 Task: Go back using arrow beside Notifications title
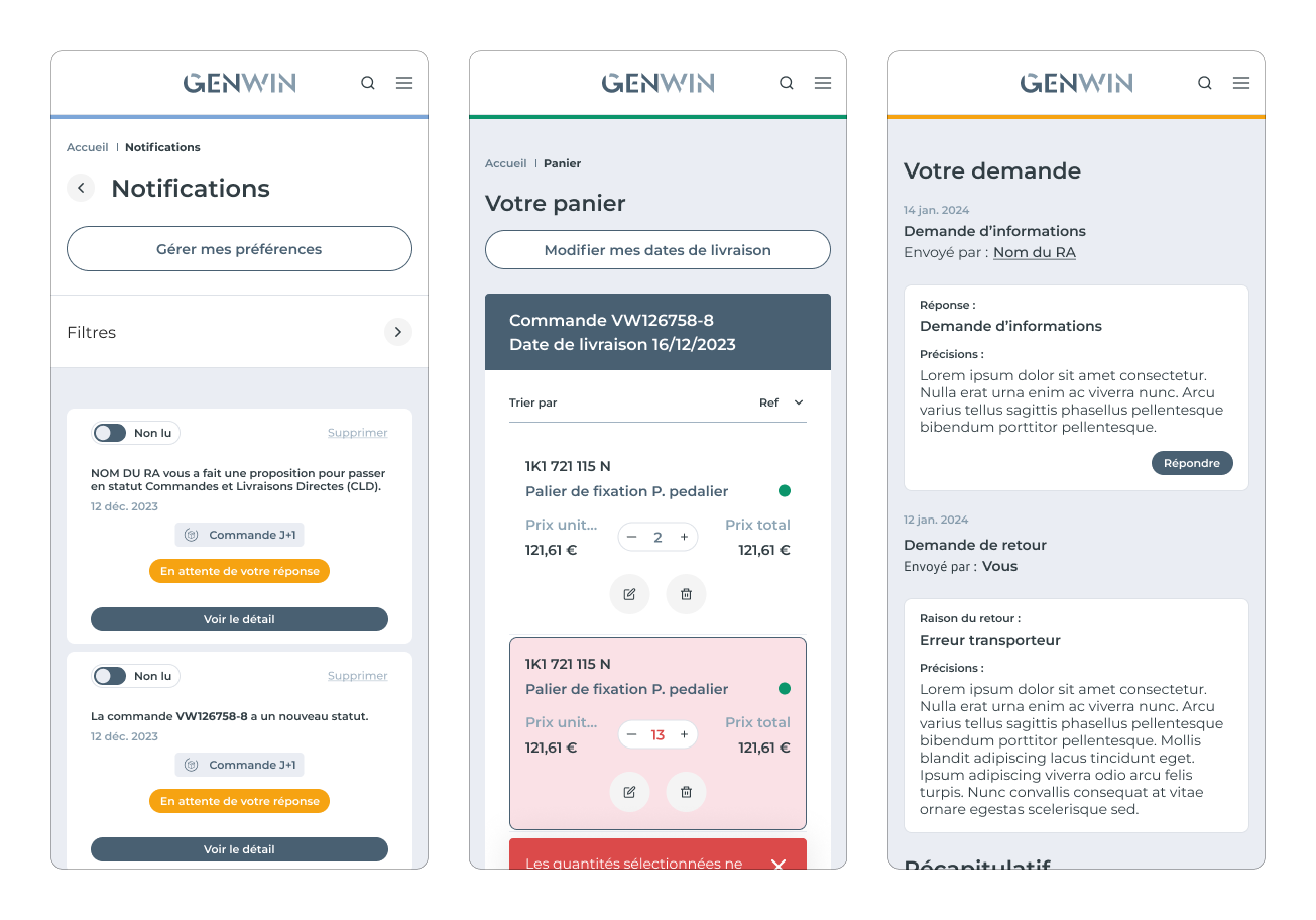tap(81, 188)
